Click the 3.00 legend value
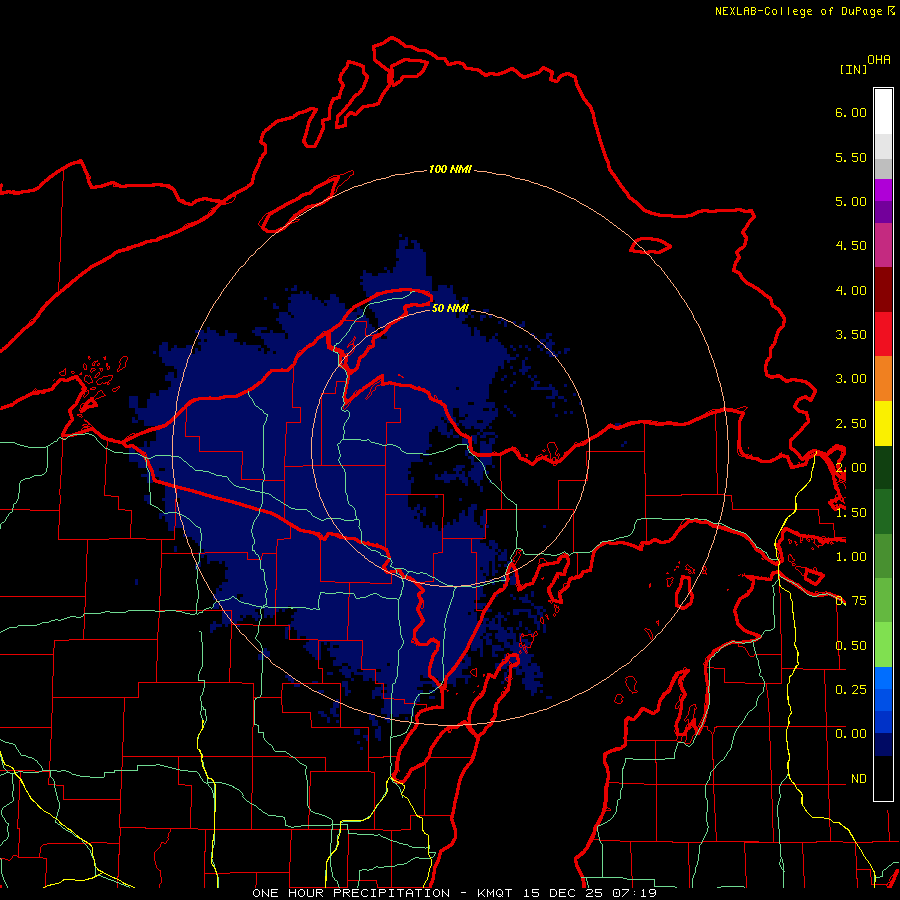The height and width of the screenshot is (900, 900). pos(851,379)
